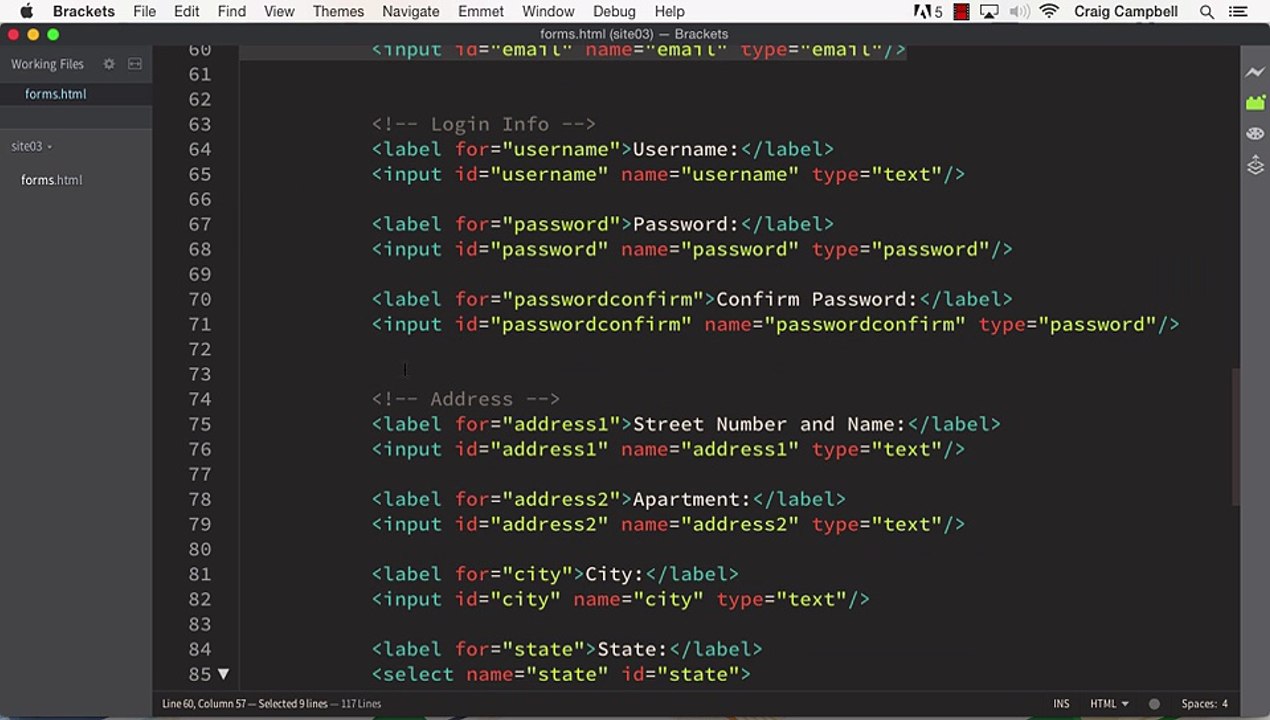
Task: Click the palette icon in right toolbar
Action: pyautogui.click(x=1255, y=133)
